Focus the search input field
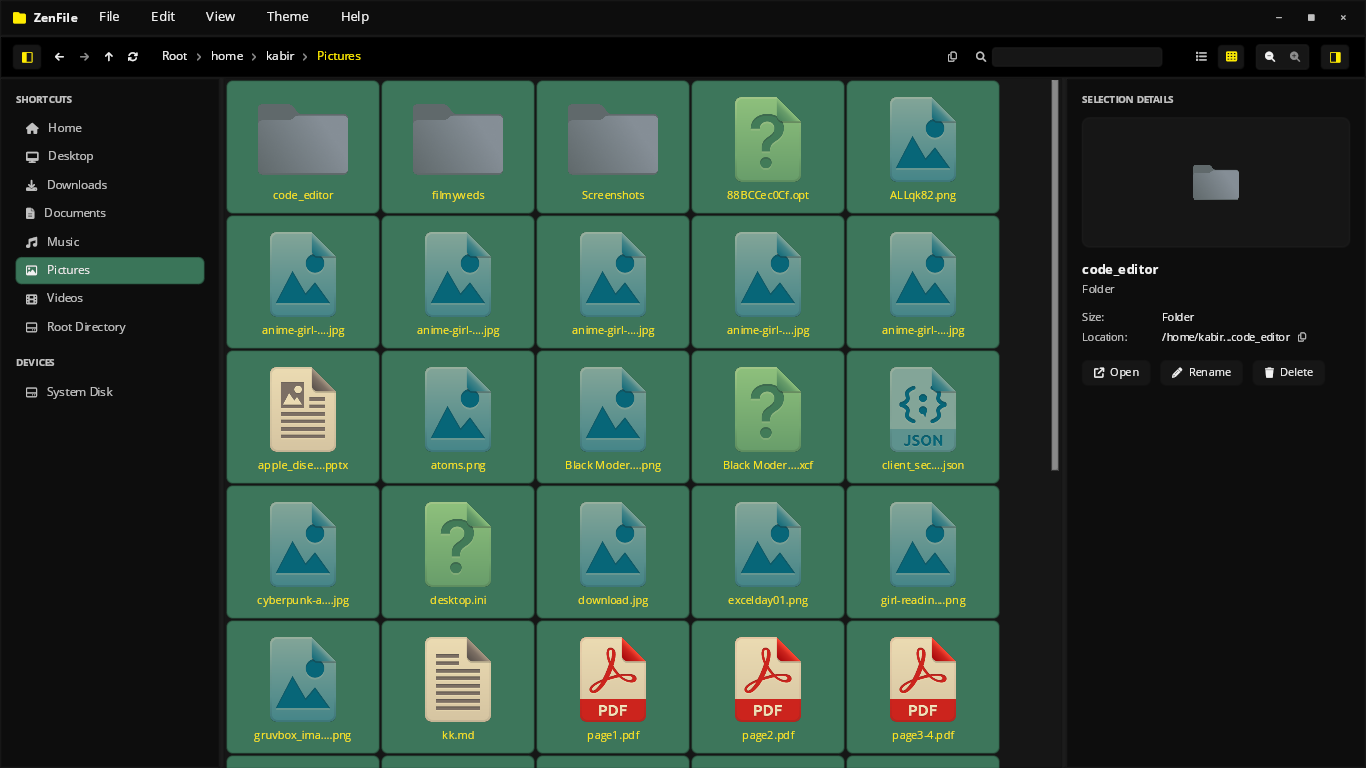The image size is (1366, 768). click(1077, 57)
